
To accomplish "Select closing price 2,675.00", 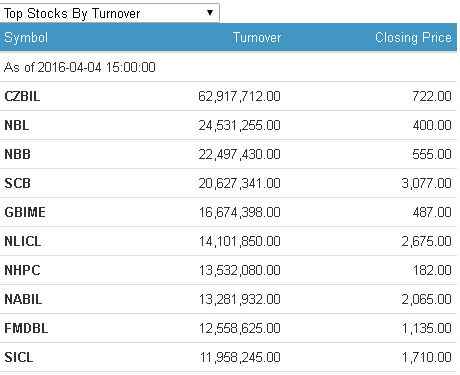I will click(x=427, y=241).
